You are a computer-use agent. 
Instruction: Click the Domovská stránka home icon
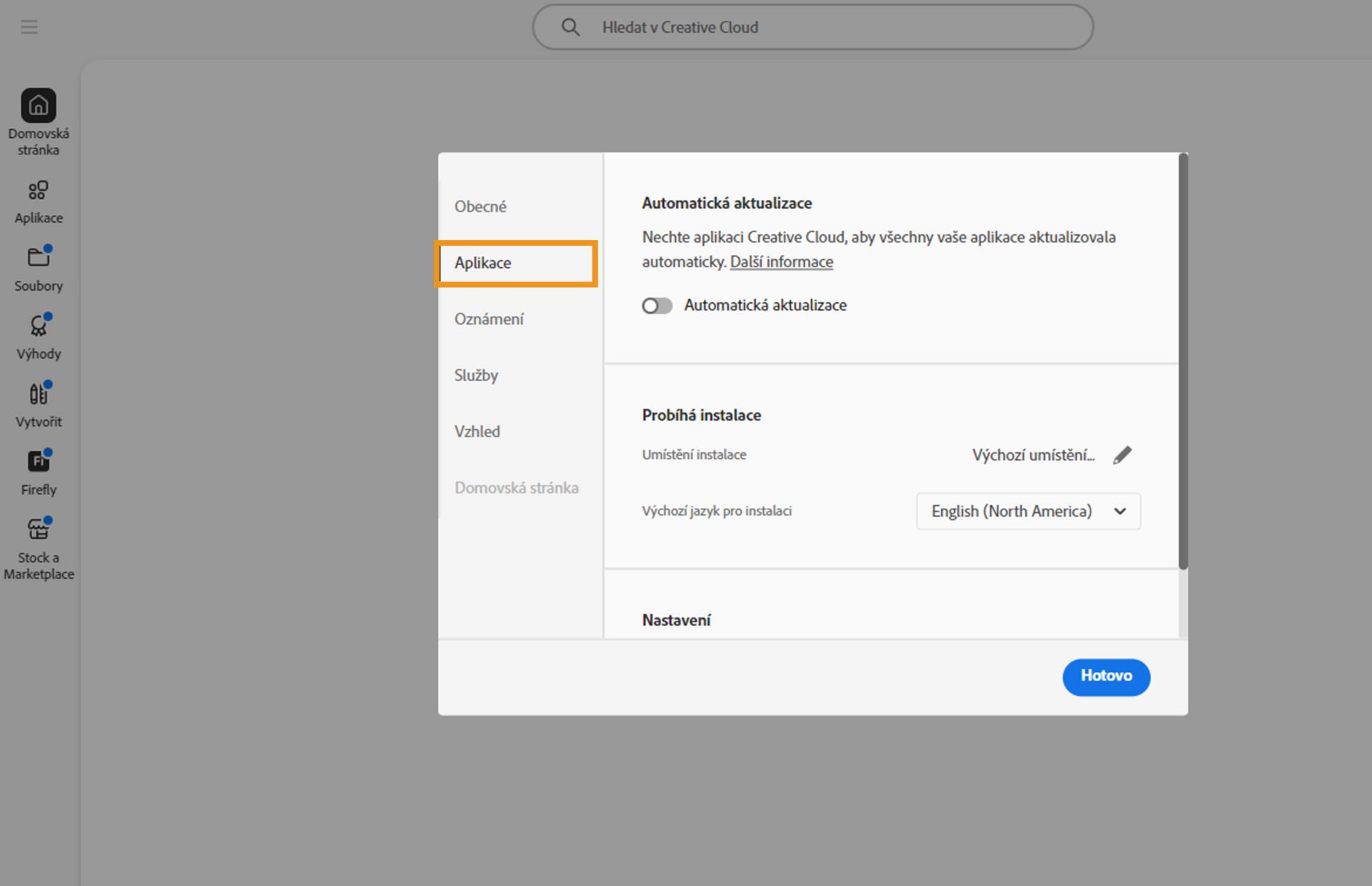pos(39,106)
